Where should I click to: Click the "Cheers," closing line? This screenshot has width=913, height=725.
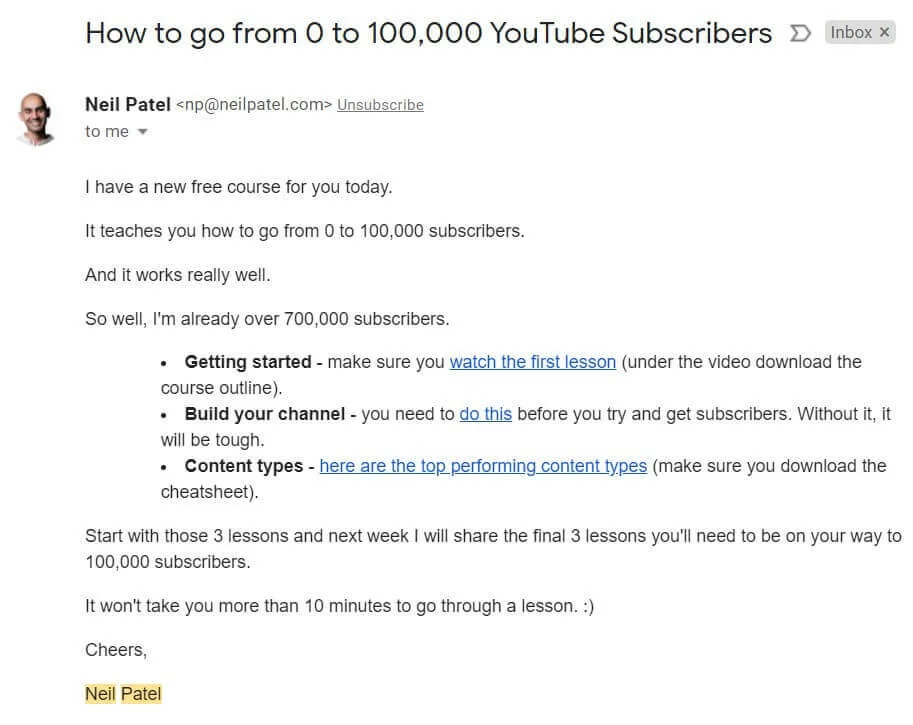point(116,650)
